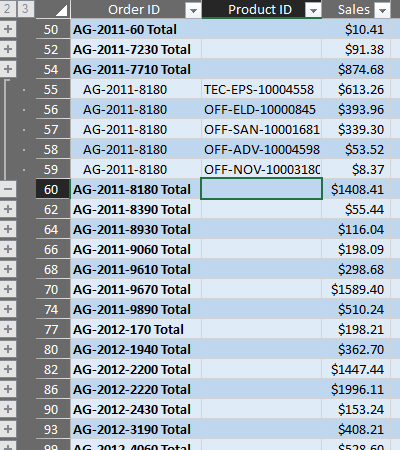The image size is (400, 450).
Task: Open the Order ID filter dropdown
Action: tap(193, 11)
